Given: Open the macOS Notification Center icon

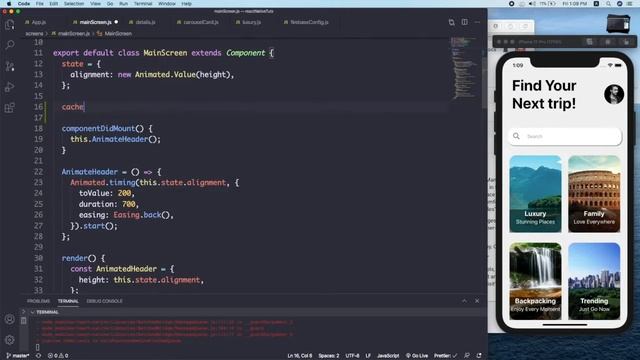Looking at the screenshot, I should pos(631,4).
